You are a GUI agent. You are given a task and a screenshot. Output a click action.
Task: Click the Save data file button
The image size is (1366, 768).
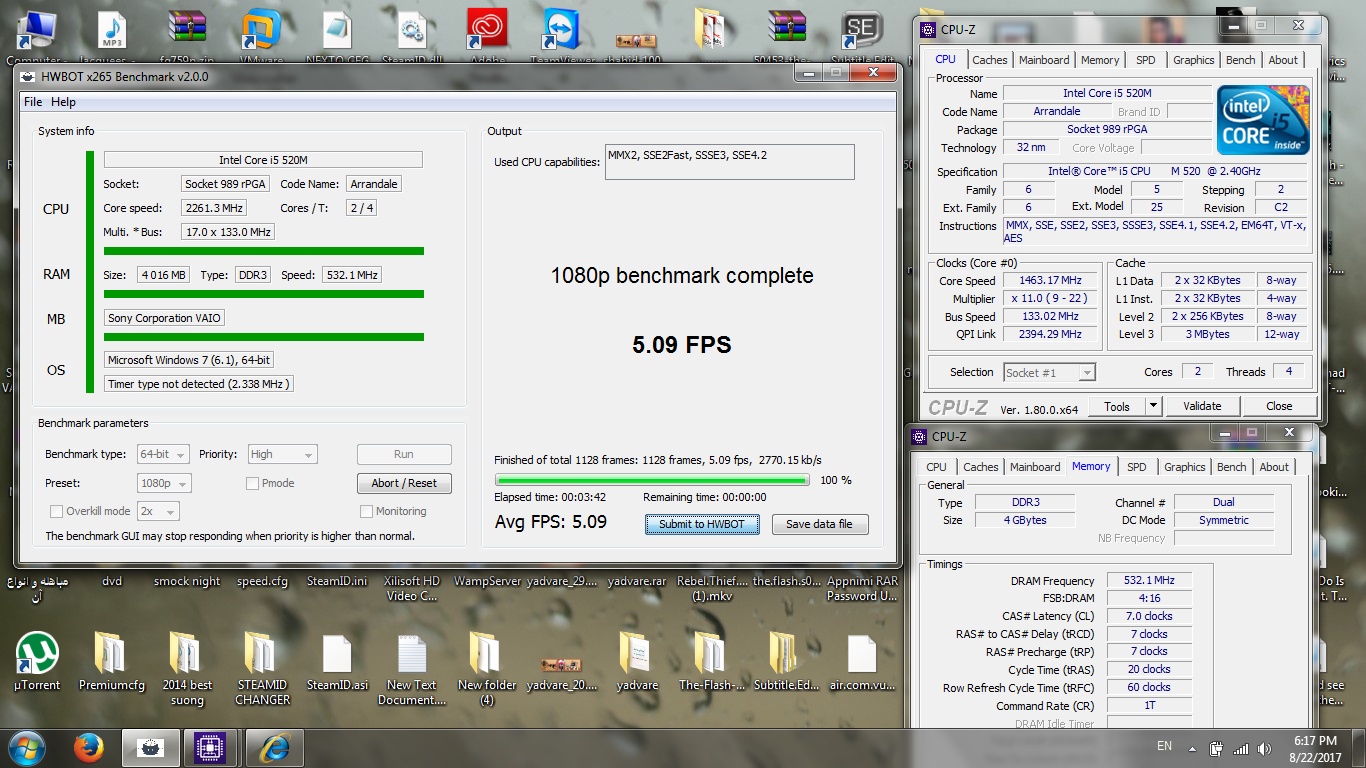pyautogui.click(x=819, y=524)
